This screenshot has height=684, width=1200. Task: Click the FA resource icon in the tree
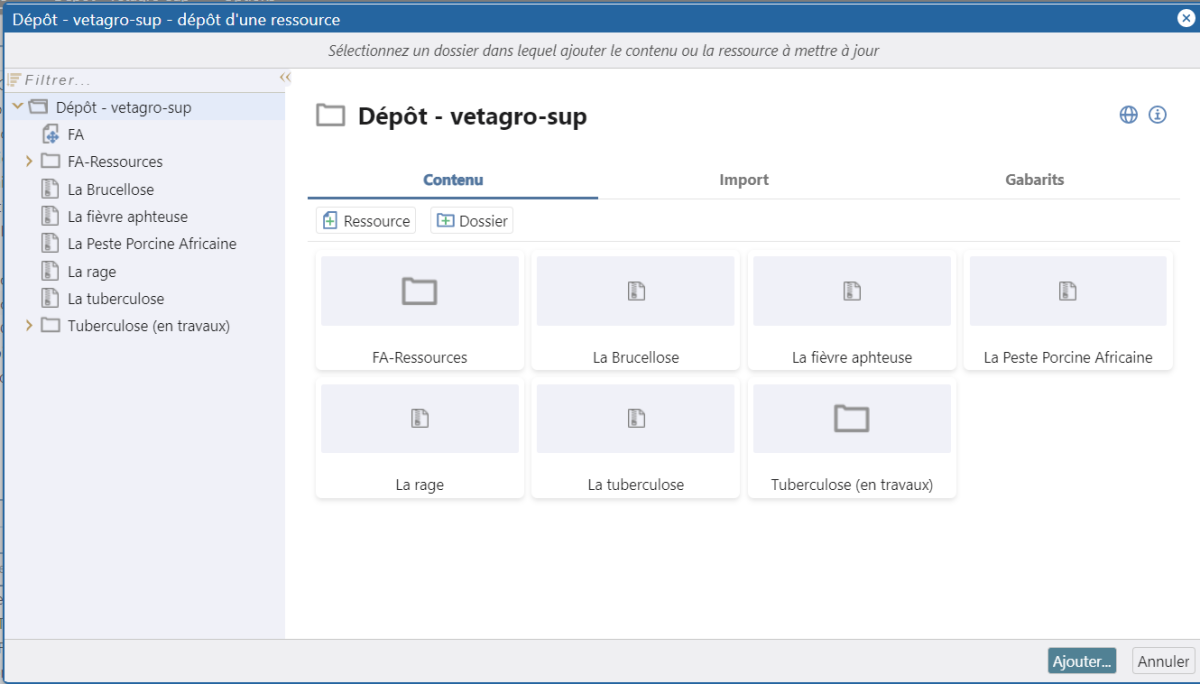(x=51, y=134)
